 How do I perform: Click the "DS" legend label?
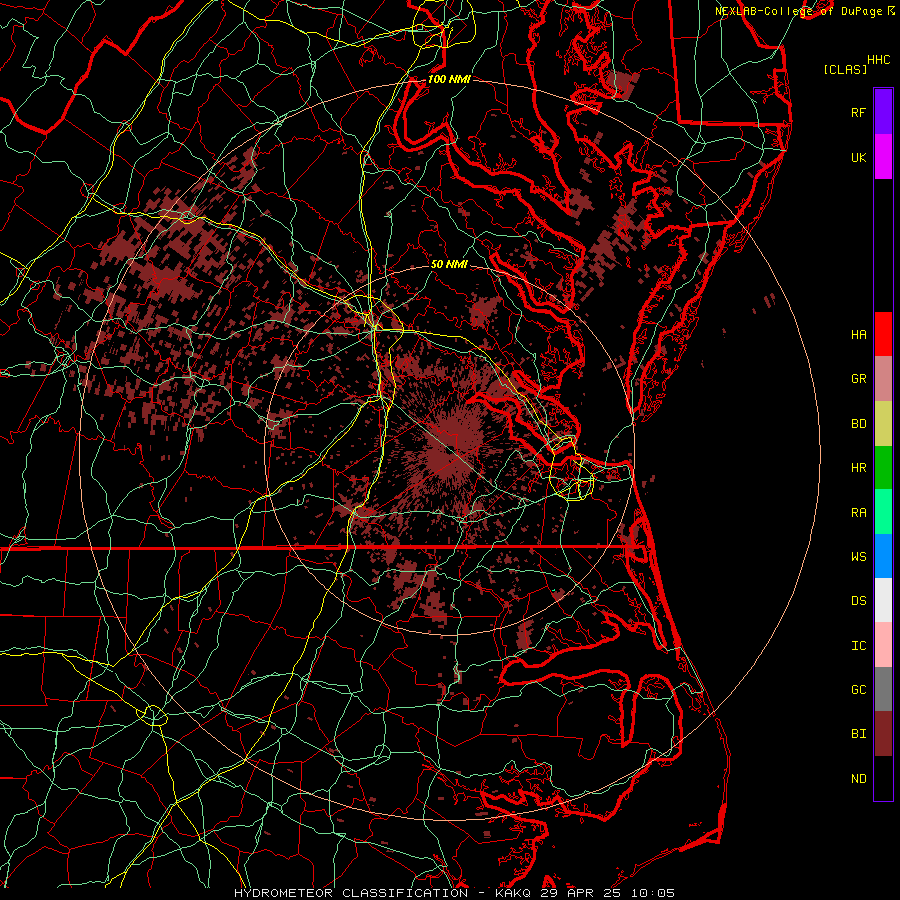[x=858, y=600]
